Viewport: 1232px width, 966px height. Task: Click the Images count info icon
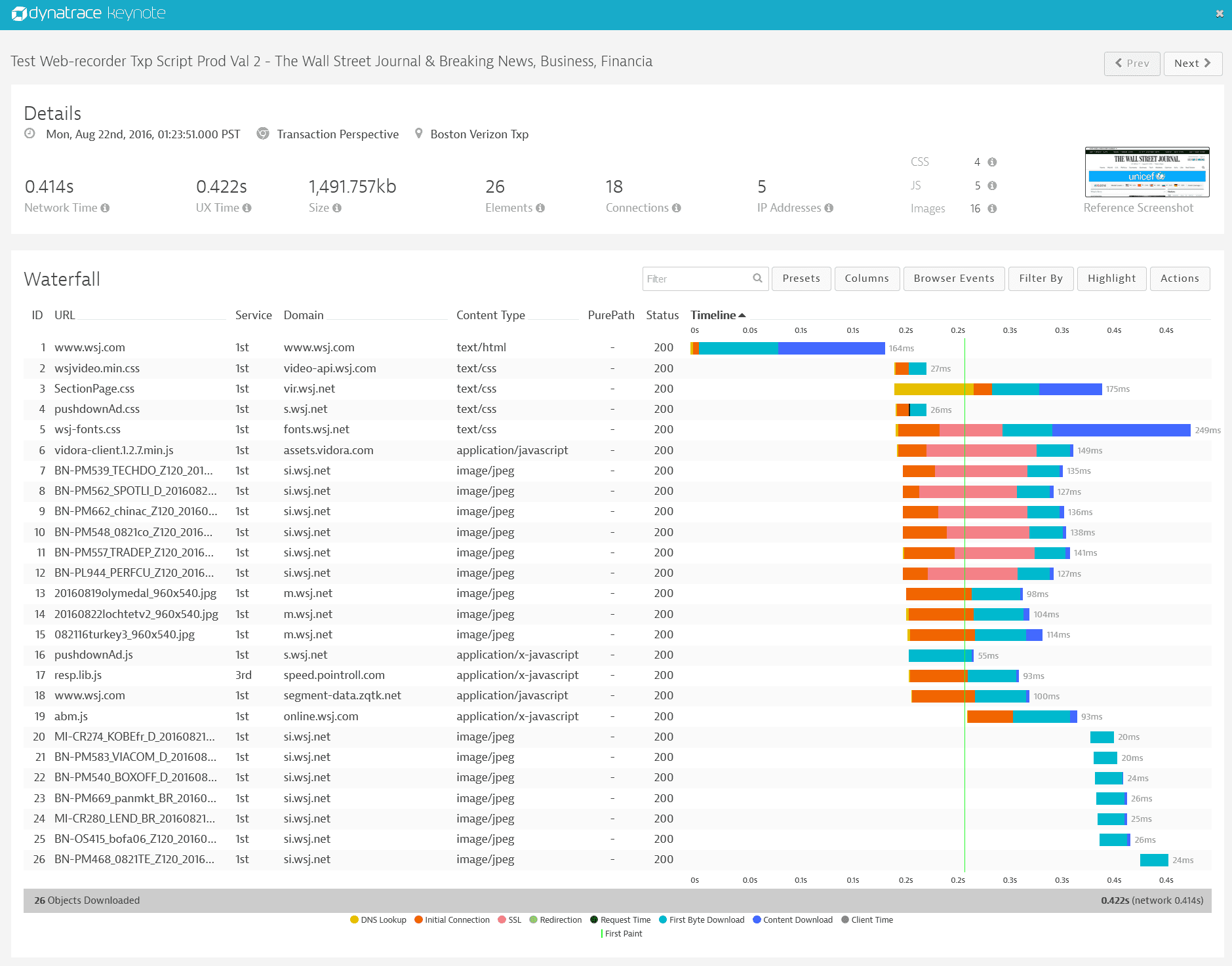coord(992,208)
